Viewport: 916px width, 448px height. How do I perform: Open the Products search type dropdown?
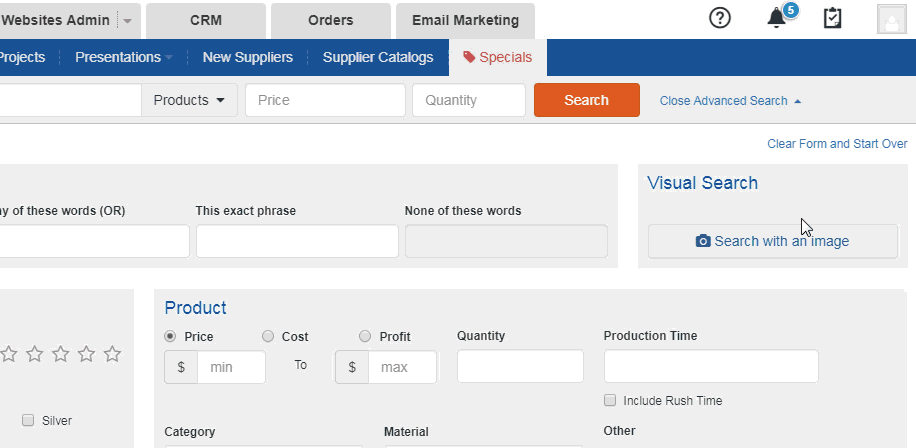189,100
